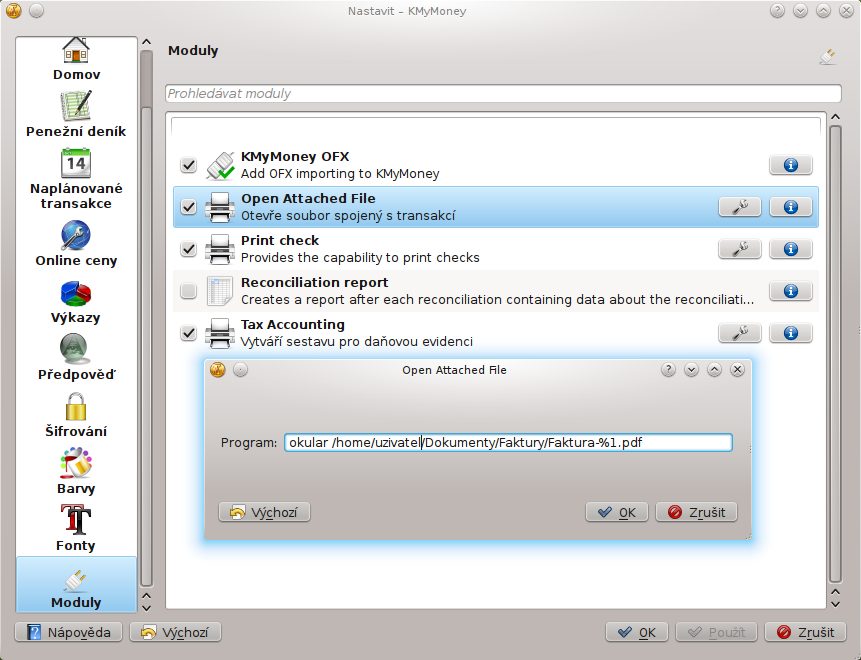The height and width of the screenshot is (660, 861).
Task: Open the Předpověď settings page
Action: coord(76,357)
